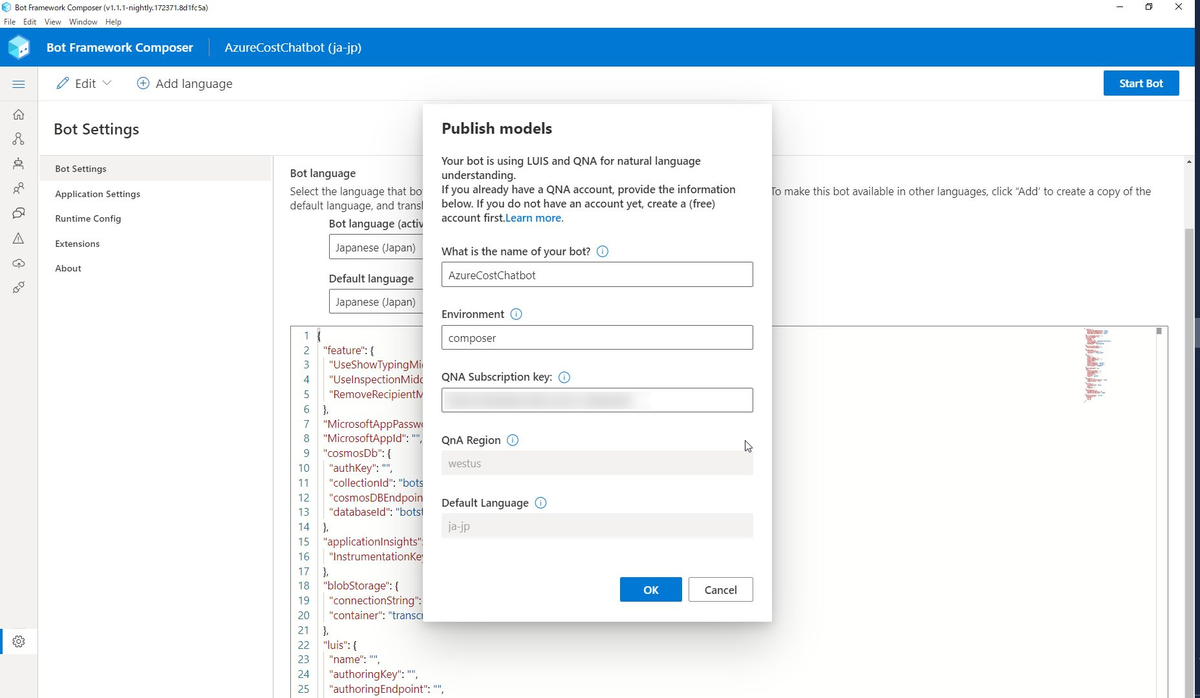Viewport: 1200px width, 698px height.
Task: Open Bot Responses robot icon in the sidebar
Action: click(18, 163)
